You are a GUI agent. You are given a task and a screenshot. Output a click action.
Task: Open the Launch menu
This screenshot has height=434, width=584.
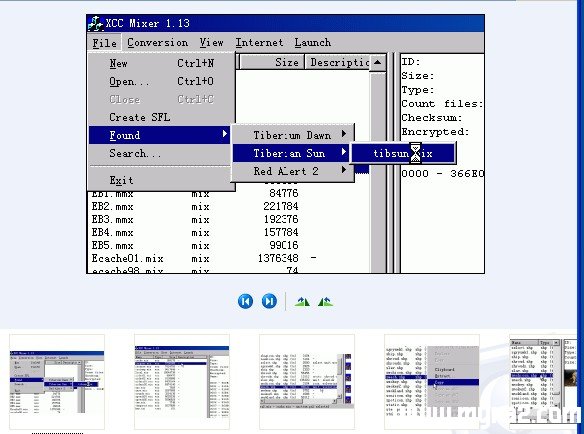[313, 43]
